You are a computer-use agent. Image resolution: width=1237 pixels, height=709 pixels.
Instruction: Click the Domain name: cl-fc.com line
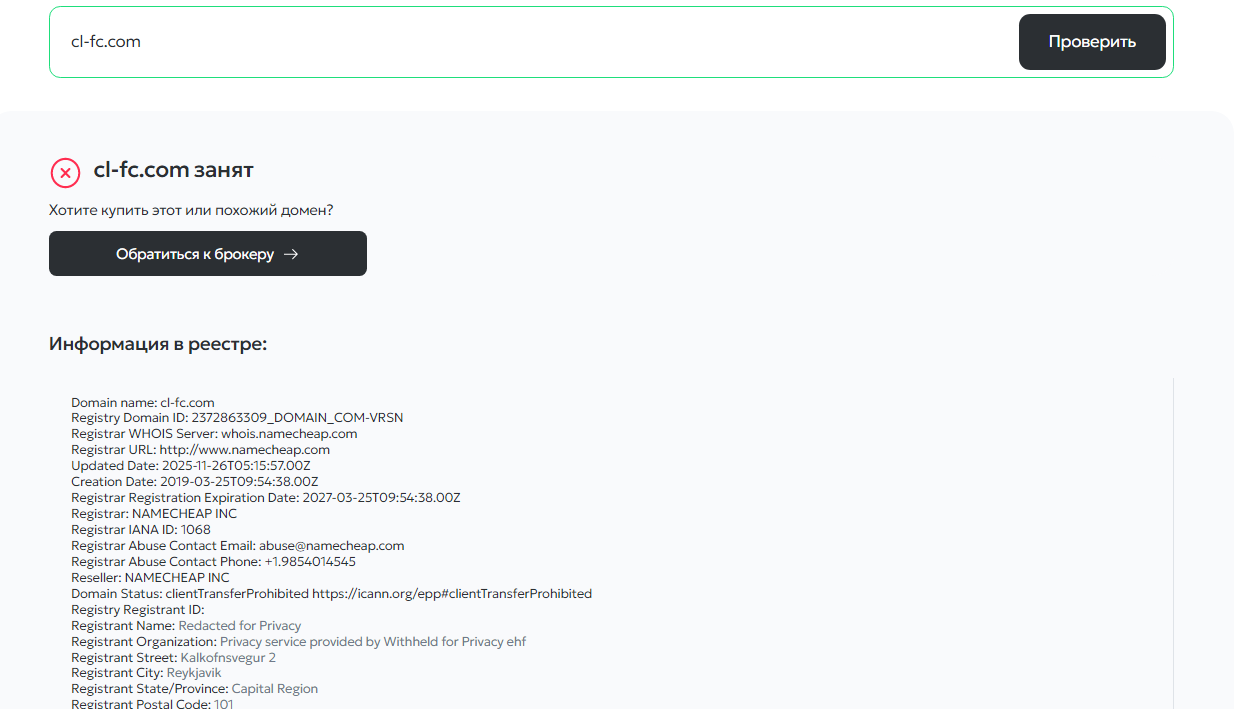(x=143, y=402)
